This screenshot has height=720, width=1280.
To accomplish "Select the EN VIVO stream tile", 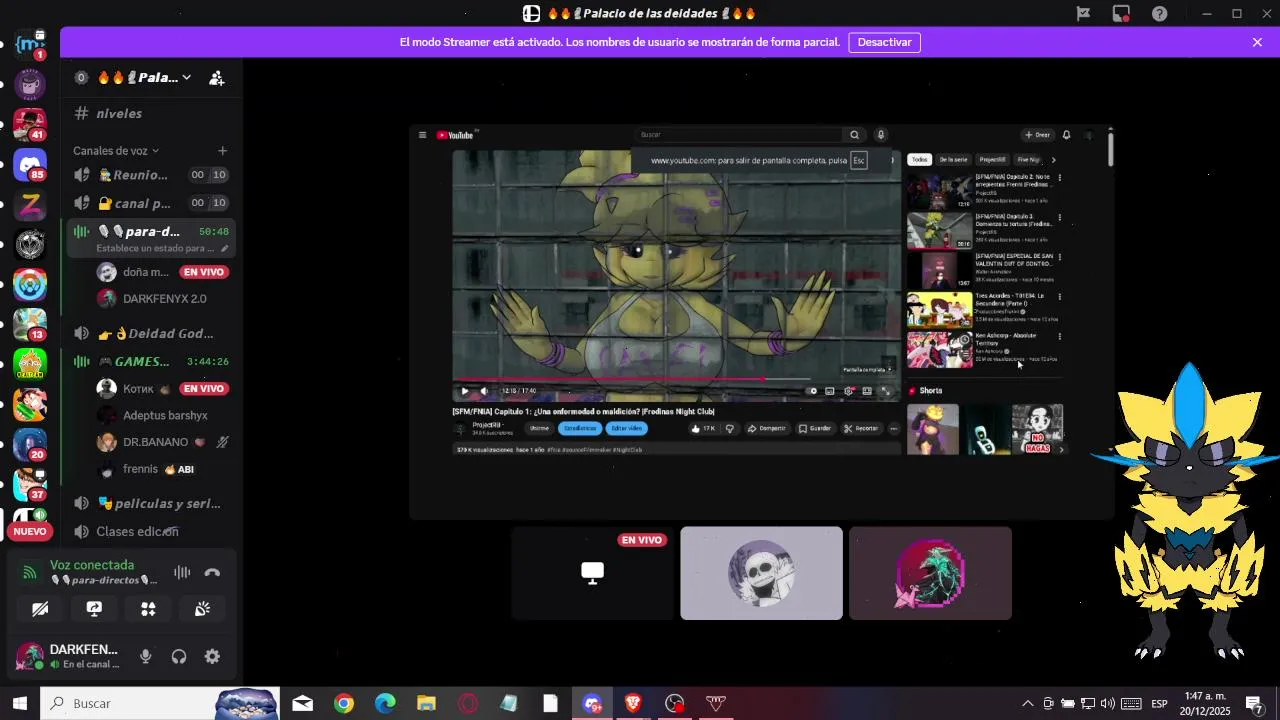I will 592,573.
